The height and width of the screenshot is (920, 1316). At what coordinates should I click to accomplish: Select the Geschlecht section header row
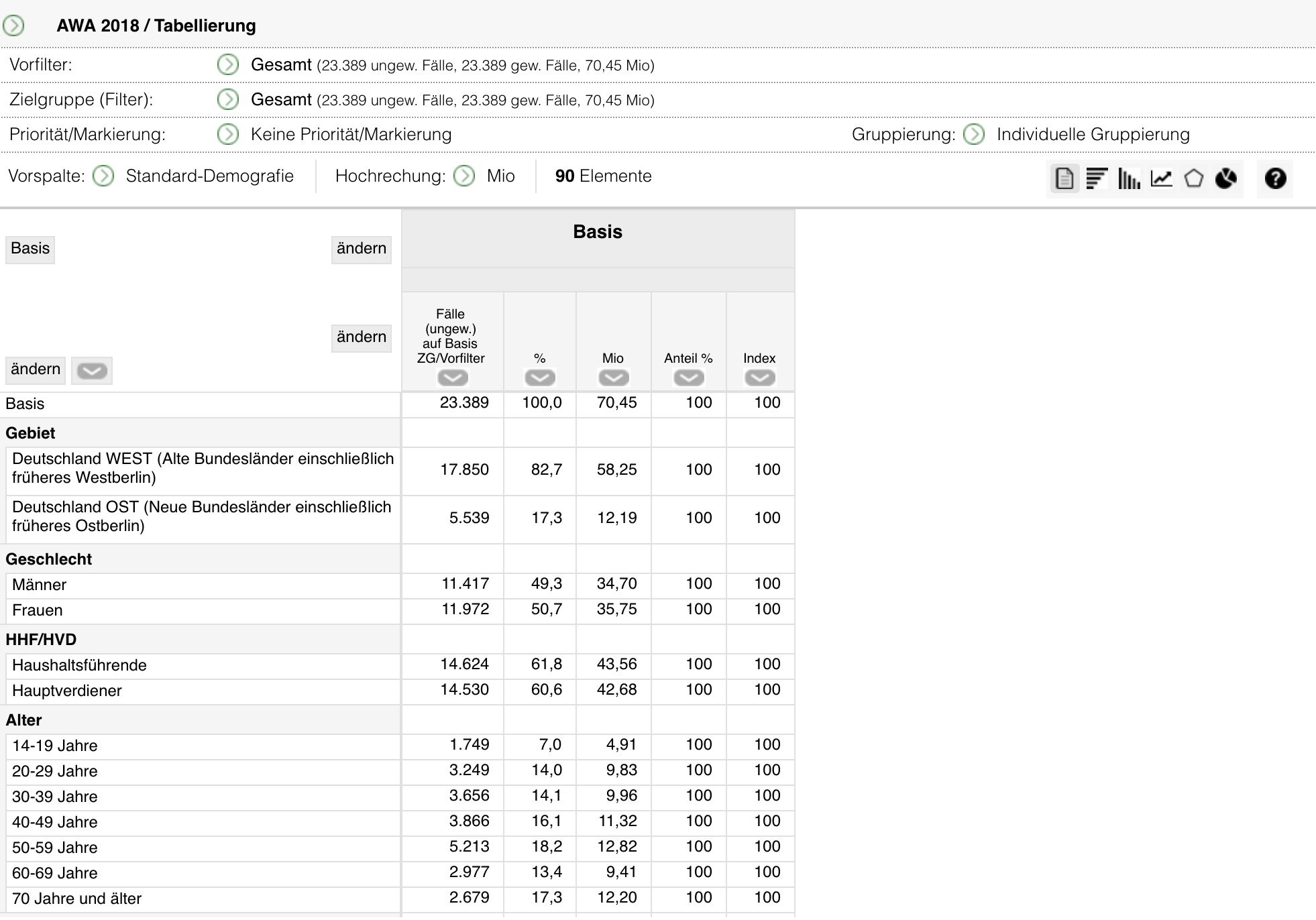[201, 559]
